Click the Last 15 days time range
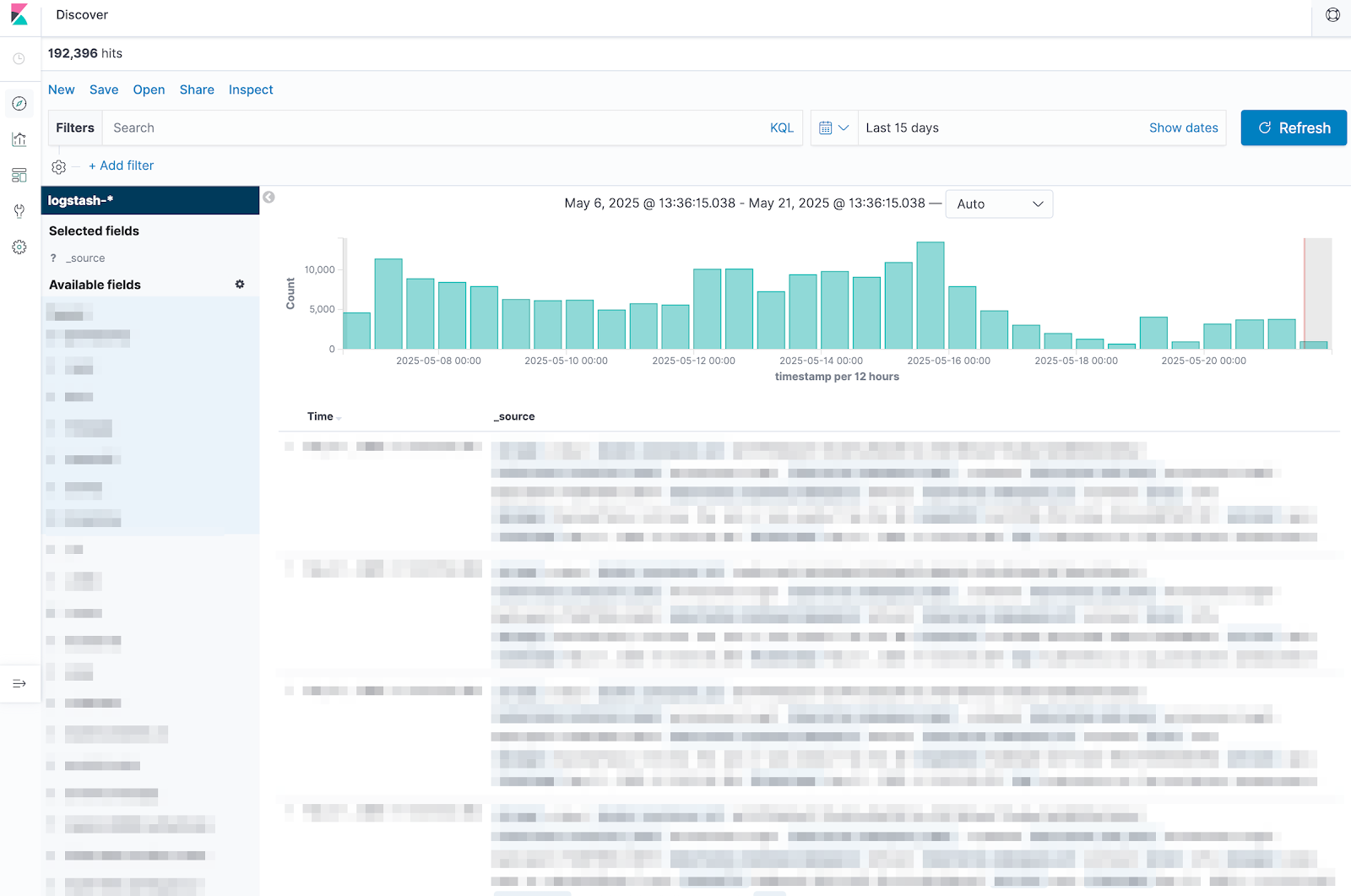 pos(902,128)
